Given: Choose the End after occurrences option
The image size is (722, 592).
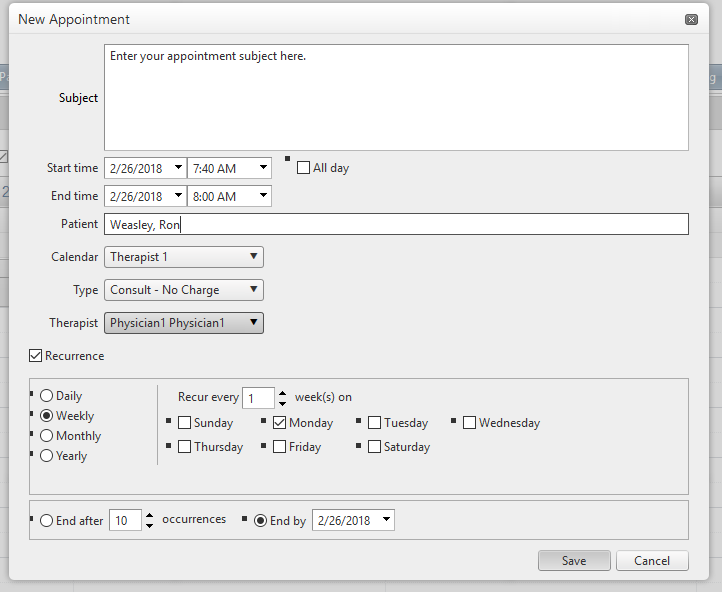Looking at the screenshot, I should pos(47,521).
